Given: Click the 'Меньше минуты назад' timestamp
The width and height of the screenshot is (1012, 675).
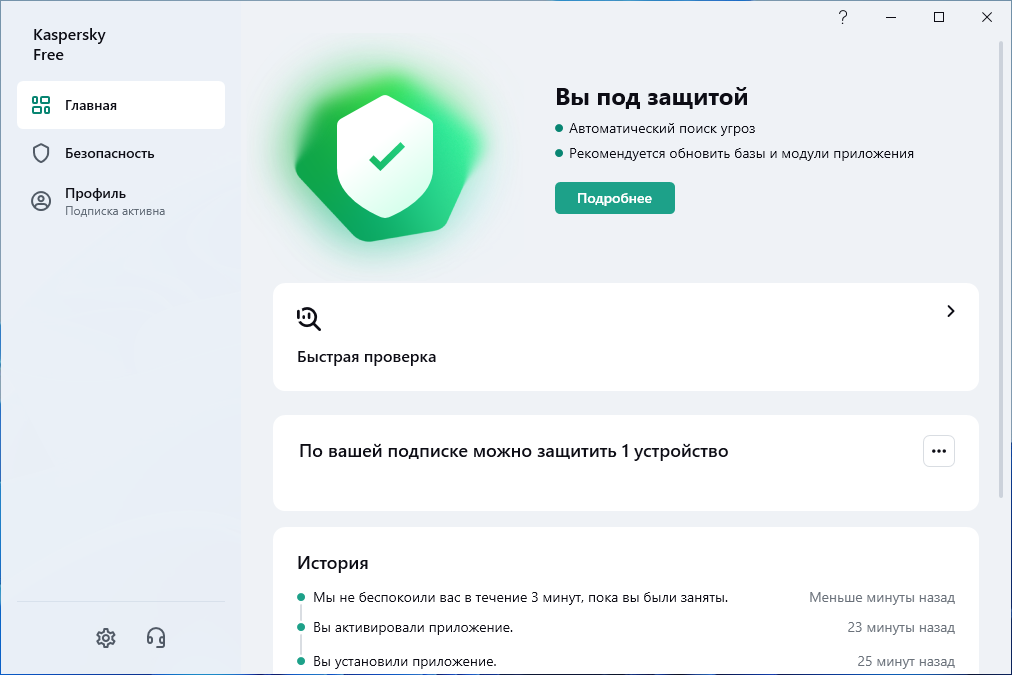Looking at the screenshot, I should [x=882, y=598].
